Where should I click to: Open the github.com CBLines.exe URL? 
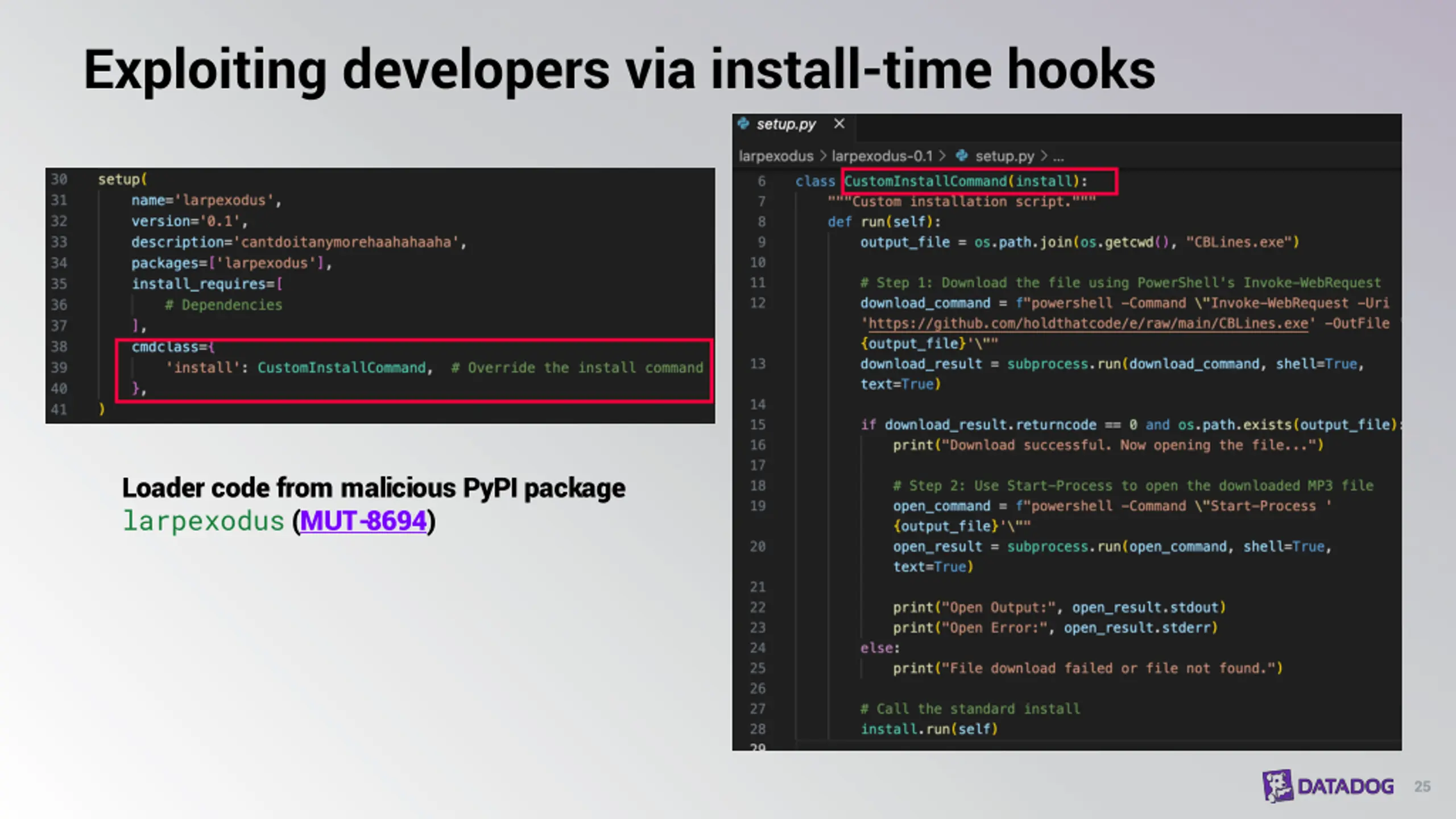(x=1088, y=324)
